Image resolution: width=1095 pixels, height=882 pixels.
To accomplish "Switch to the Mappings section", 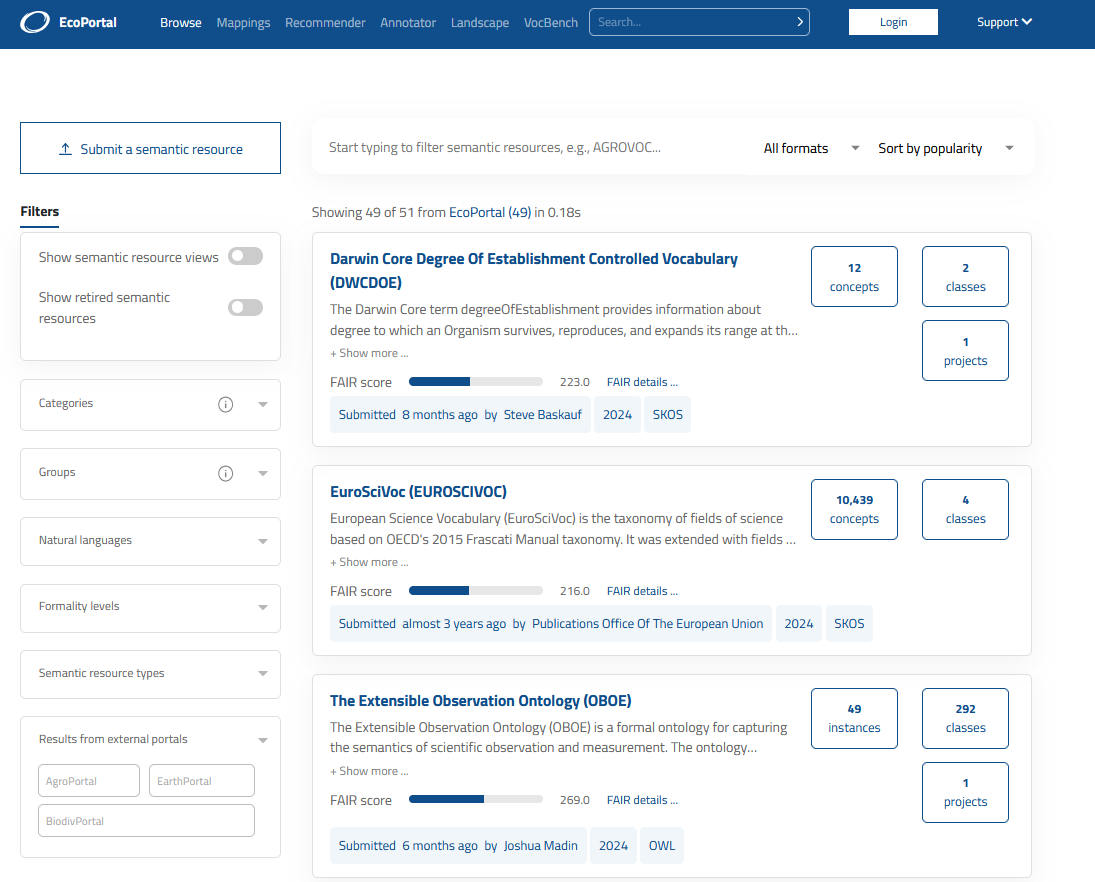I will pyautogui.click(x=243, y=21).
